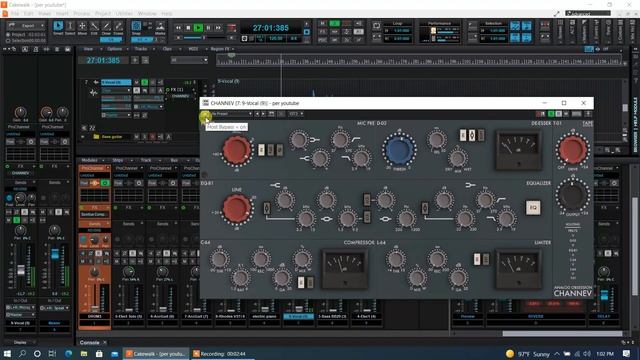640x360 pixels.
Task: Select the Smart tool in Cakewalk toolbar
Action: point(58,26)
